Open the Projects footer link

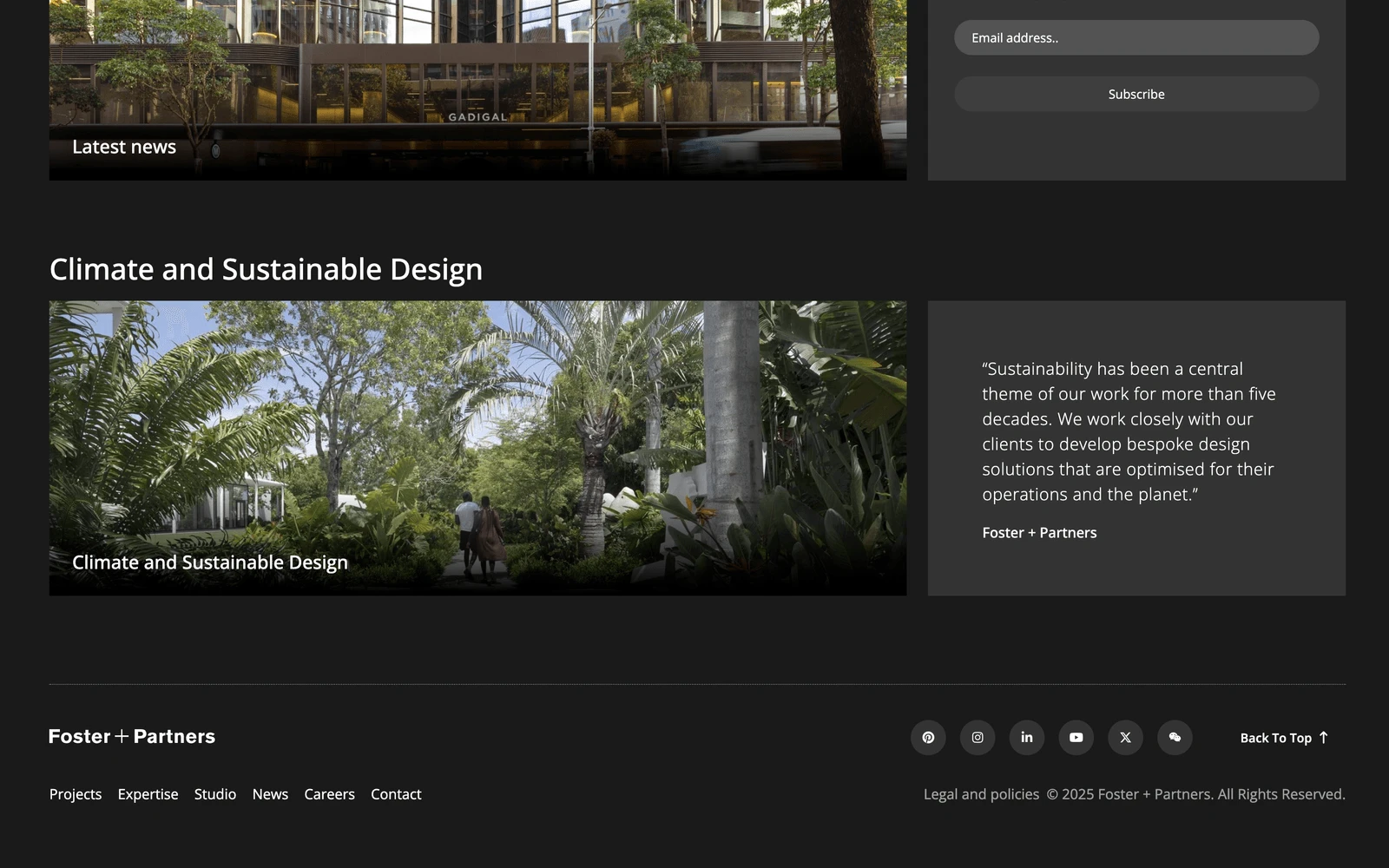(x=76, y=794)
